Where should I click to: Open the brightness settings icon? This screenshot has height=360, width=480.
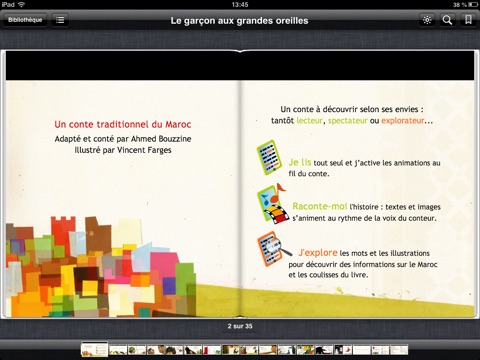pyautogui.click(x=427, y=20)
